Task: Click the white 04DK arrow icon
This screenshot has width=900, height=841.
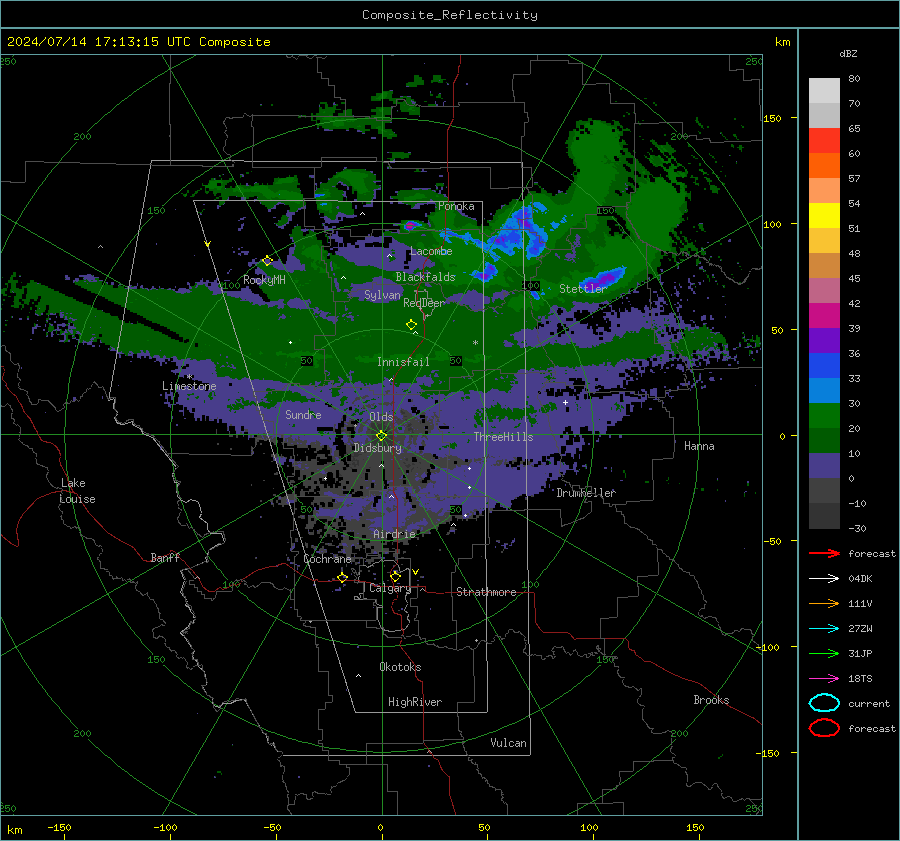Action: [x=824, y=579]
